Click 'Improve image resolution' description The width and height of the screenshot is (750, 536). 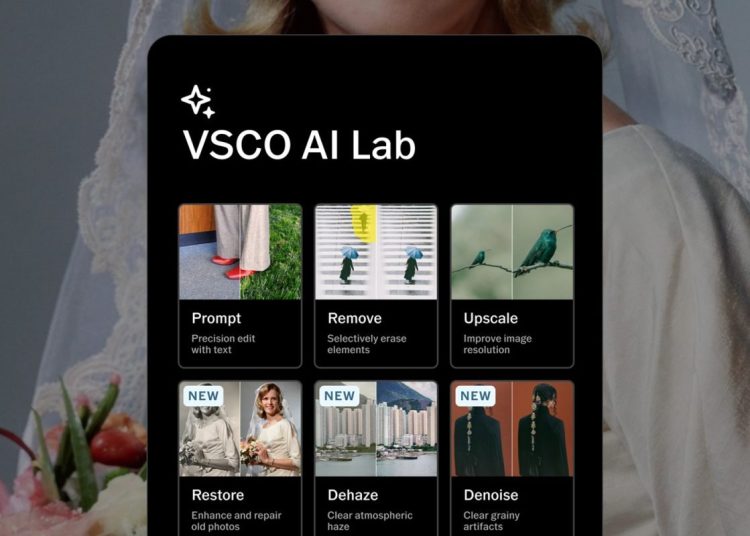497,344
